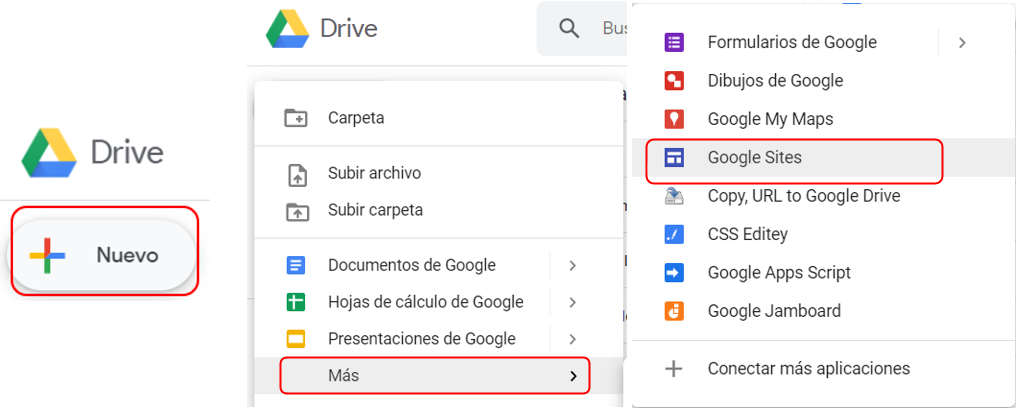This screenshot has height=410, width=1021.
Task: Click the search magnifier icon
Action: (569, 29)
